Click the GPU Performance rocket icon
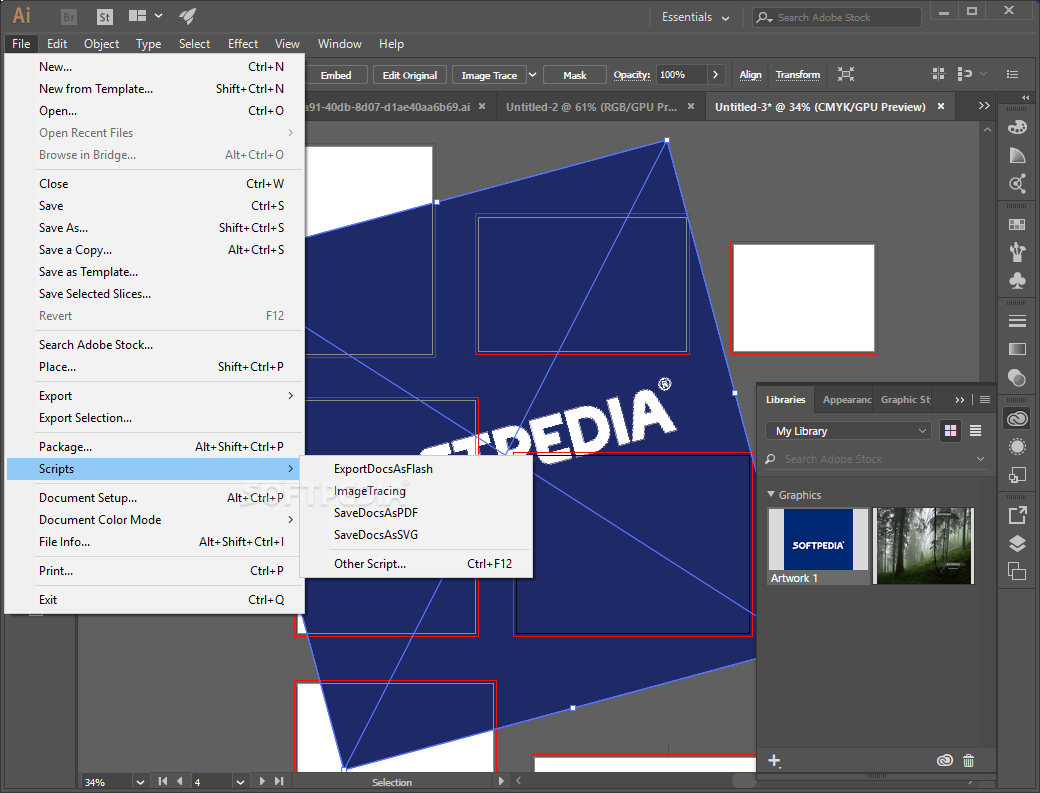The image size is (1040, 793). (188, 17)
